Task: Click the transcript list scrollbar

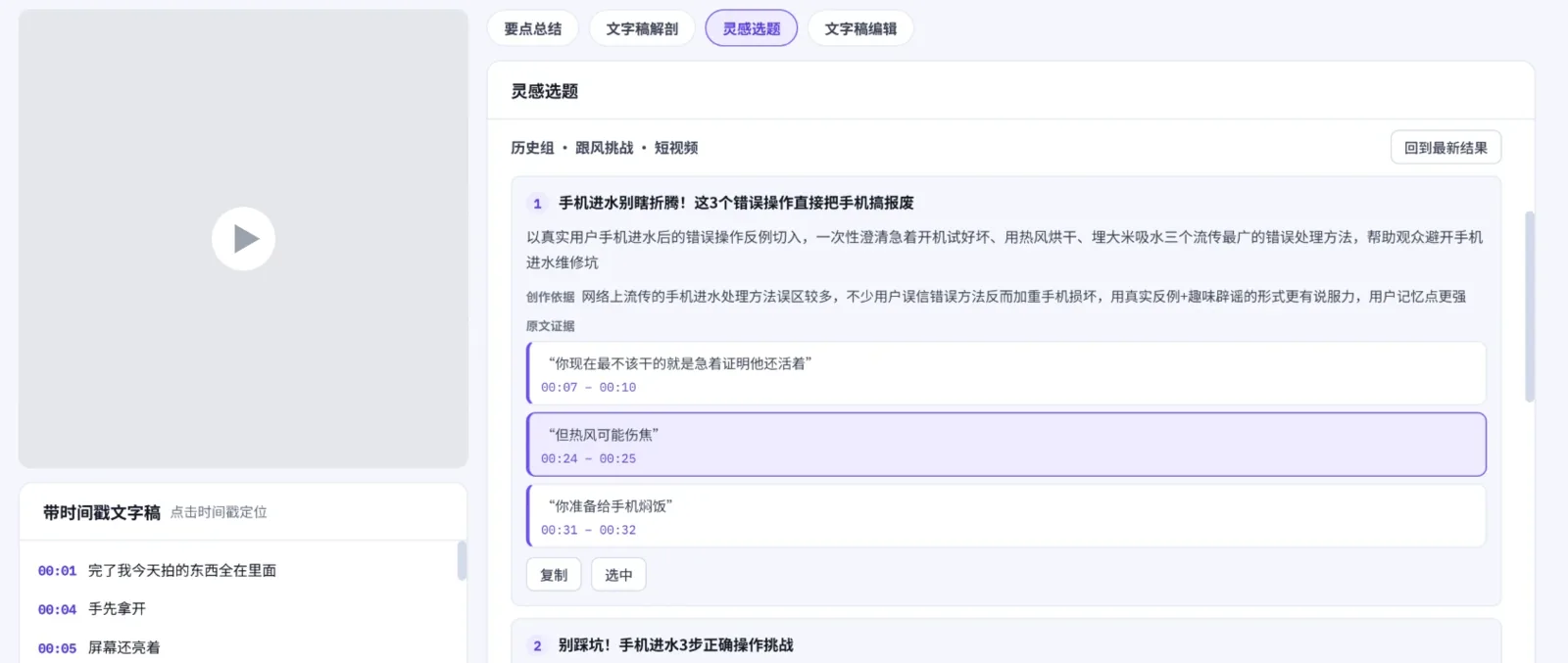Action: tap(462, 561)
